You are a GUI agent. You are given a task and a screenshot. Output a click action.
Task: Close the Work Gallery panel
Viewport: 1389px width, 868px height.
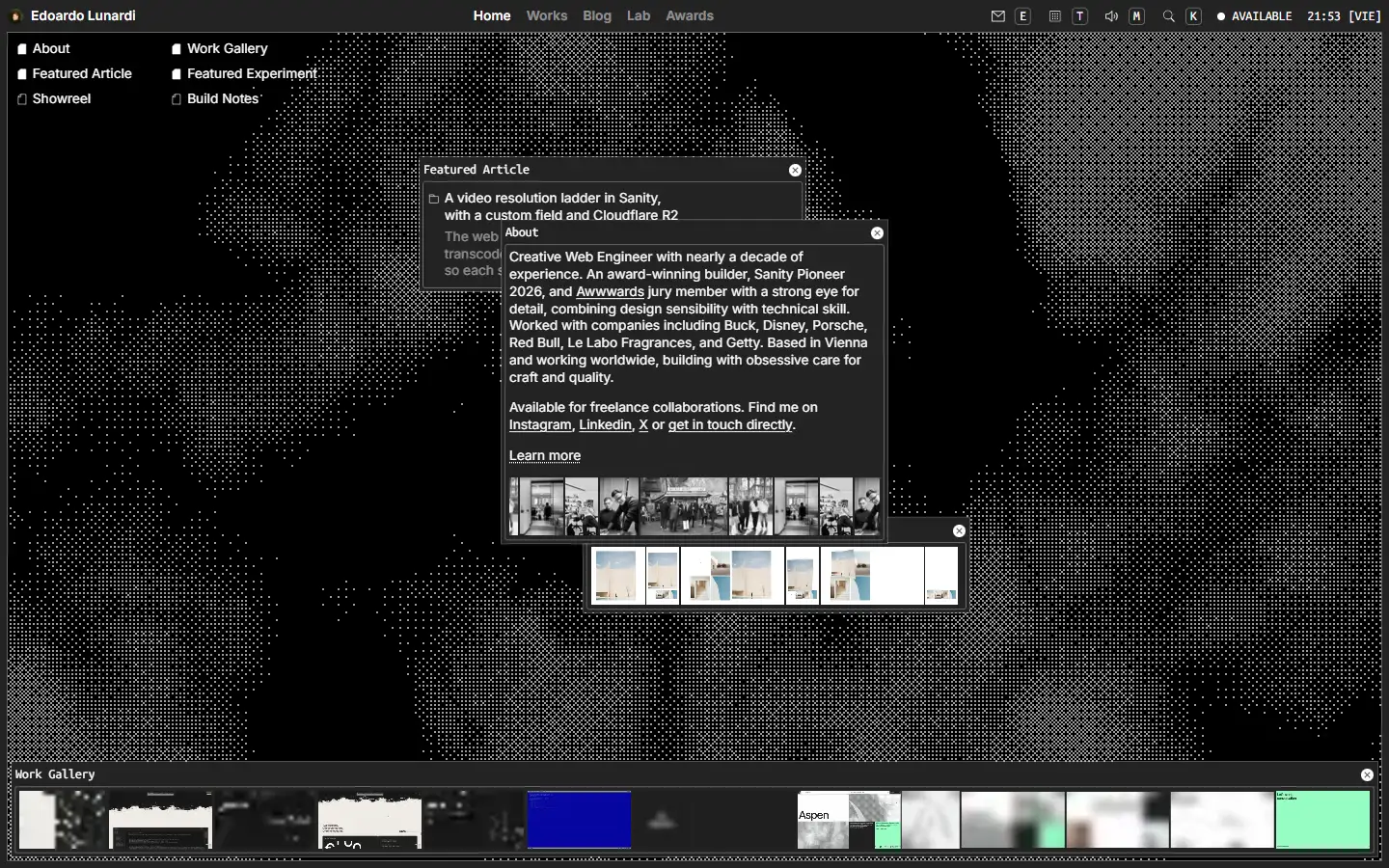pos(1367,774)
